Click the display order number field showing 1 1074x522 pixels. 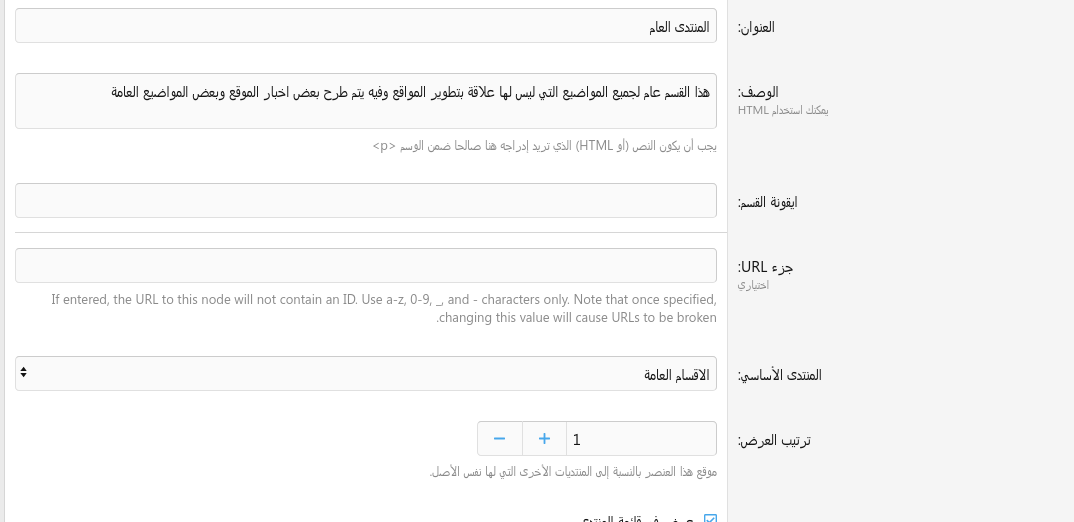click(x=640, y=439)
